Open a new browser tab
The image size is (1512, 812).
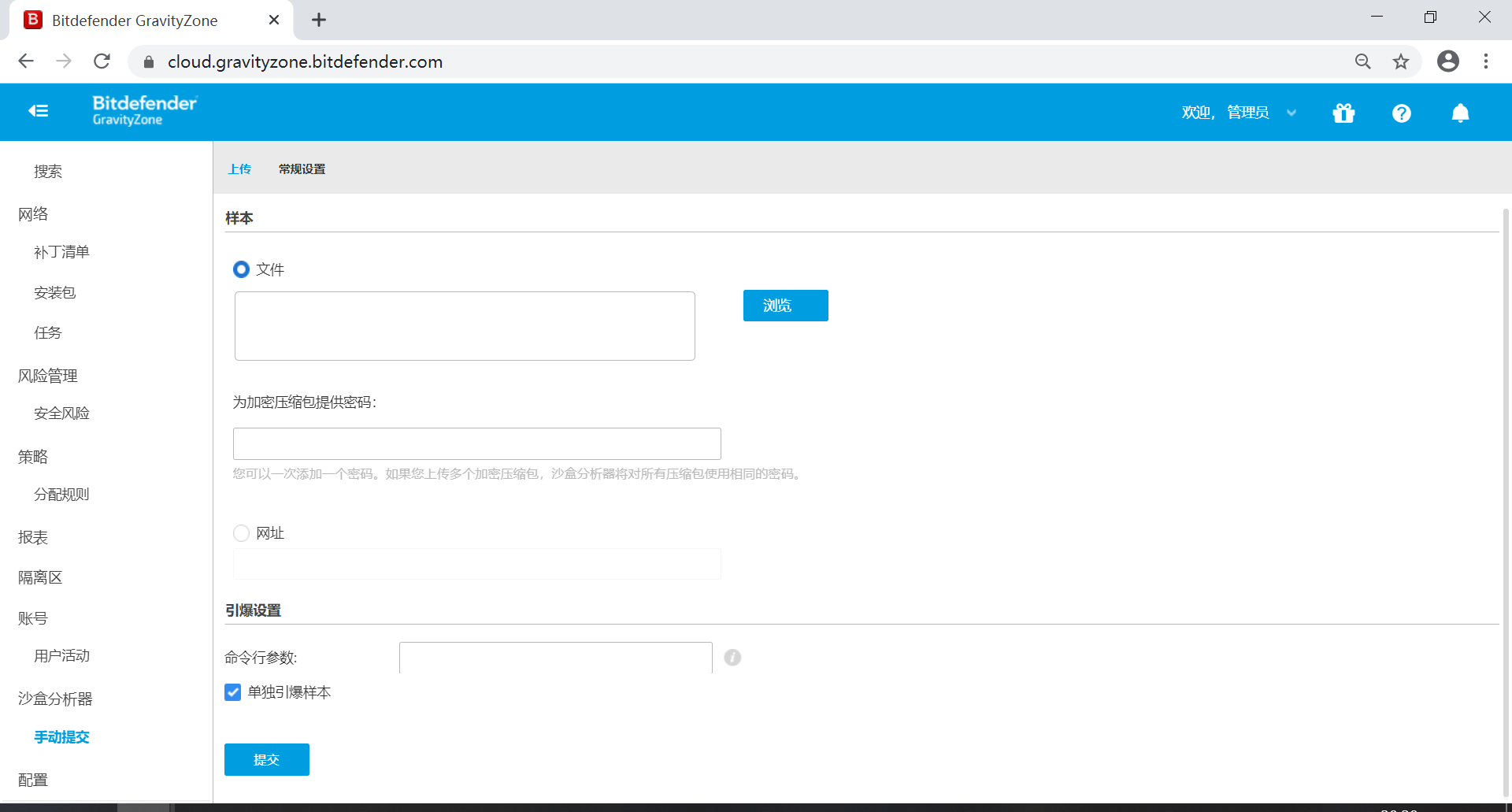318,20
